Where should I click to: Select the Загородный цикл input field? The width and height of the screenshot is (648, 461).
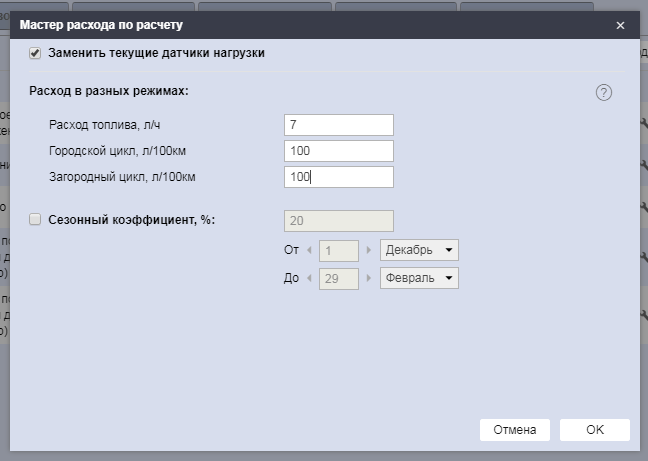point(338,177)
